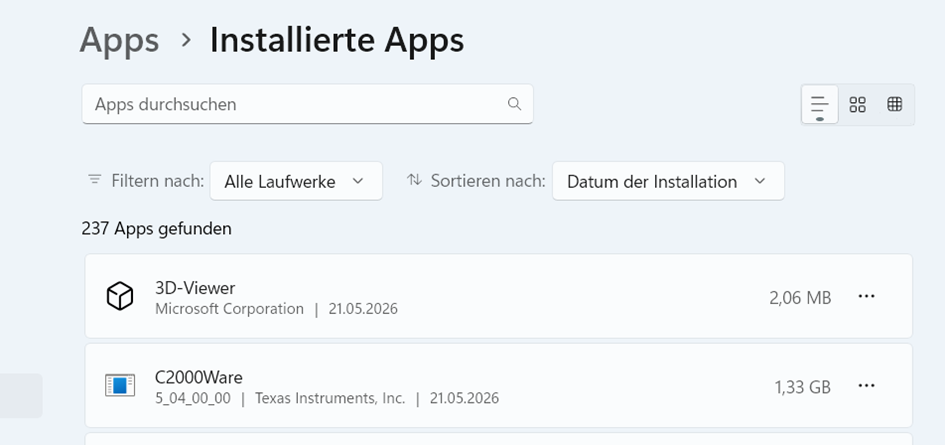Viewport: 945px width, 445px height.
Task: Click Texas Instruments, Inc. publisher text
Action: (x=330, y=398)
